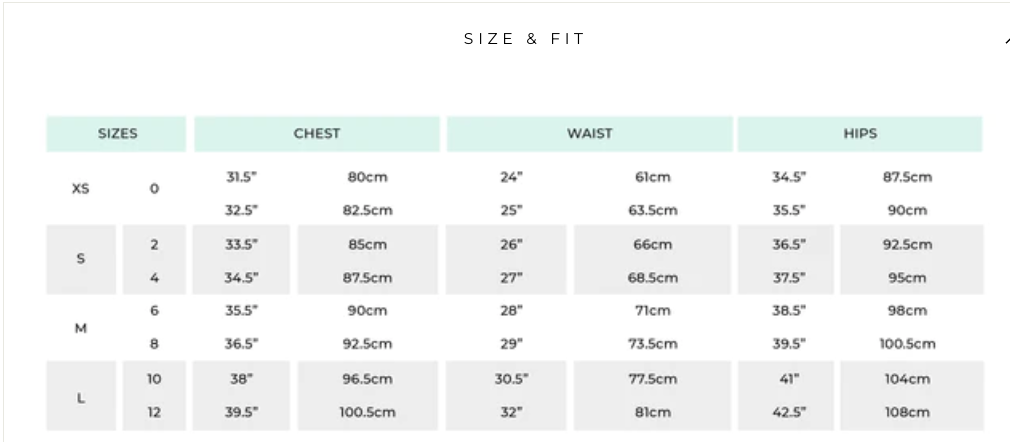Select the M size row label
Screen dimensions: 1010x442
pyautogui.click(x=81, y=327)
